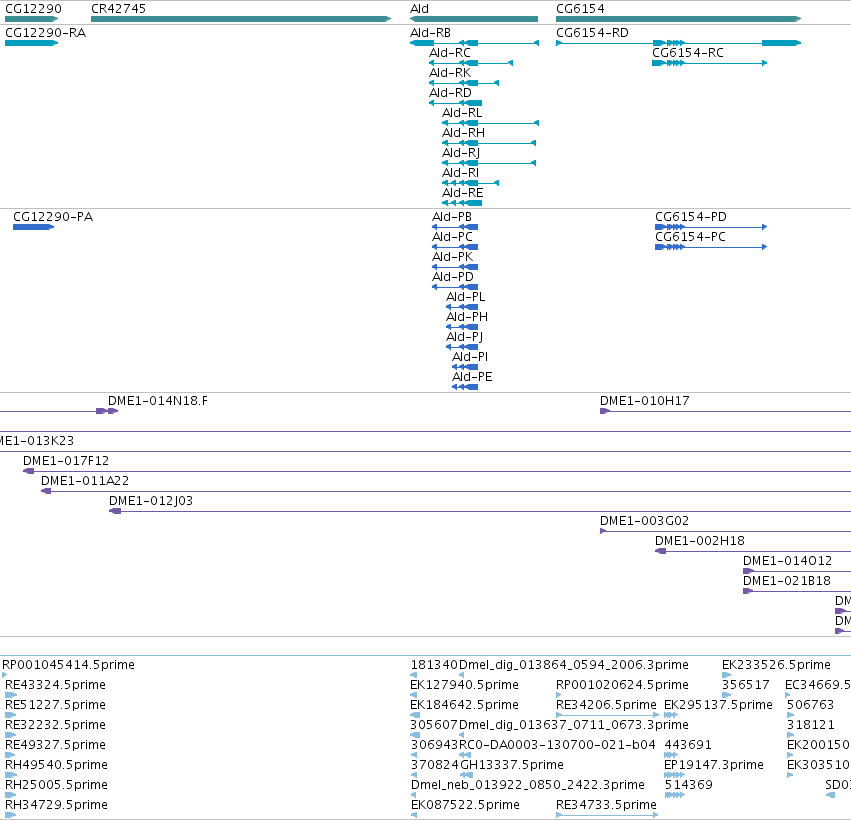Click protein CG6154-PC
Image resolution: width=851 pixels, height=820 pixels.
tap(690, 237)
